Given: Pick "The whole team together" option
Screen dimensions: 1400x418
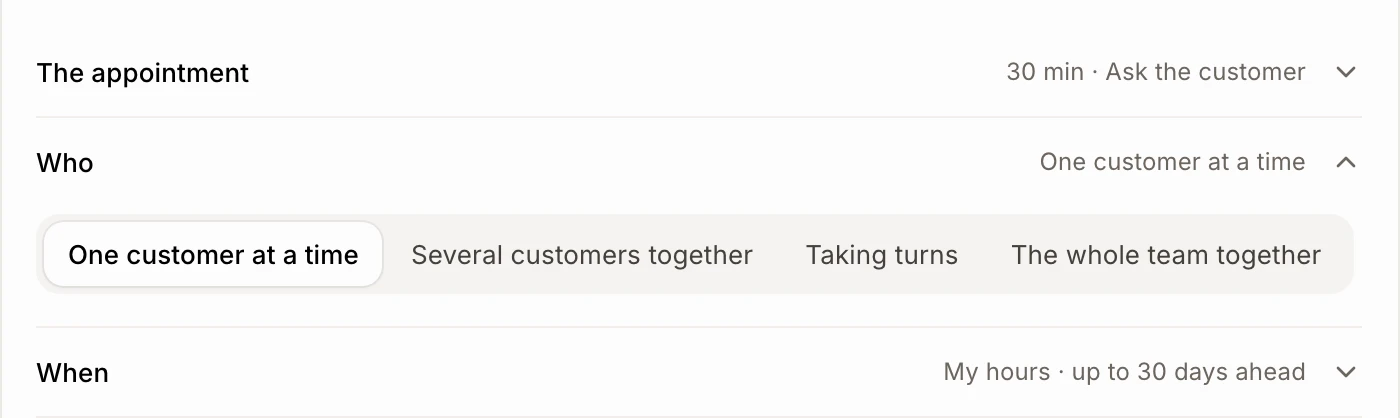Looking at the screenshot, I should (x=1166, y=255).
